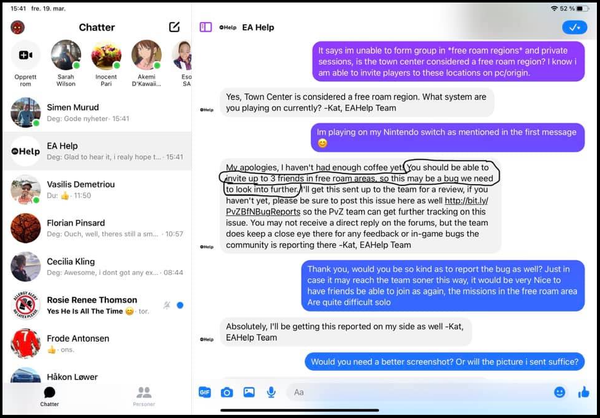This screenshot has height=418, width=600.
Task: Compose a new message with pencil icon
Action: tap(174, 27)
